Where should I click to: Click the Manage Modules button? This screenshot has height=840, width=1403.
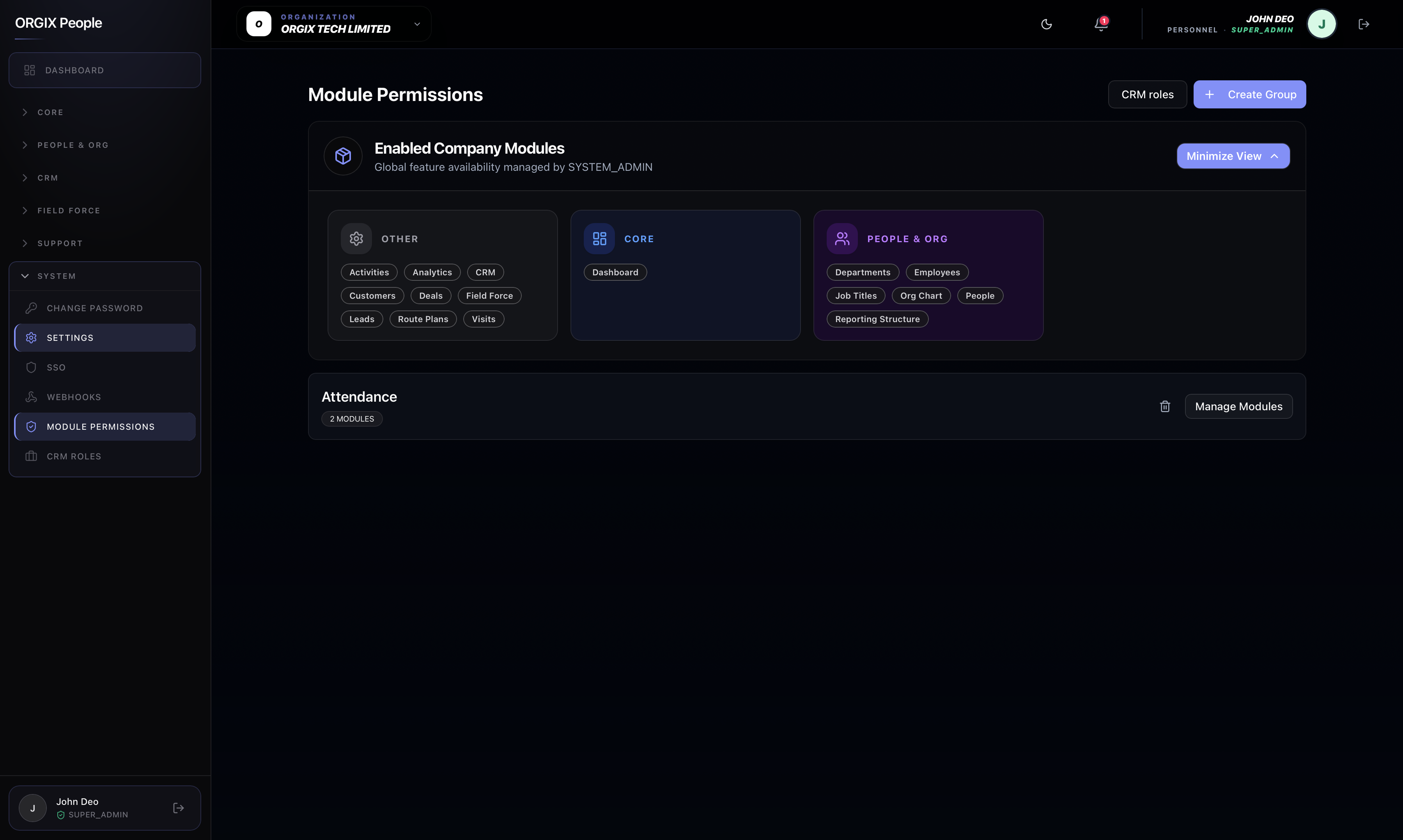pyautogui.click(x=1239, y=406)
